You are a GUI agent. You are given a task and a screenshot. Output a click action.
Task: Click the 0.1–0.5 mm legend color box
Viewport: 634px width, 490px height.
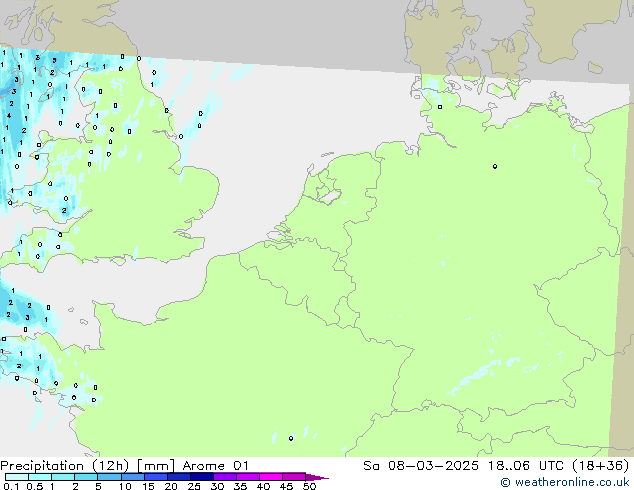pos(17,477)
